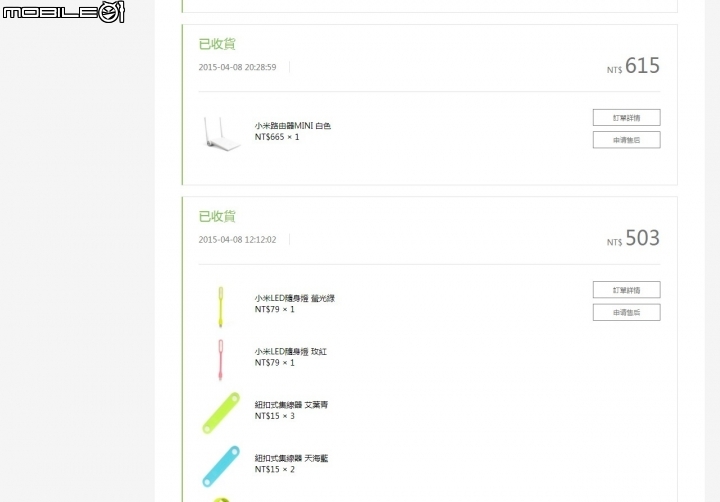
Task: Select the green cable organizer image
Action: point(221,412)
